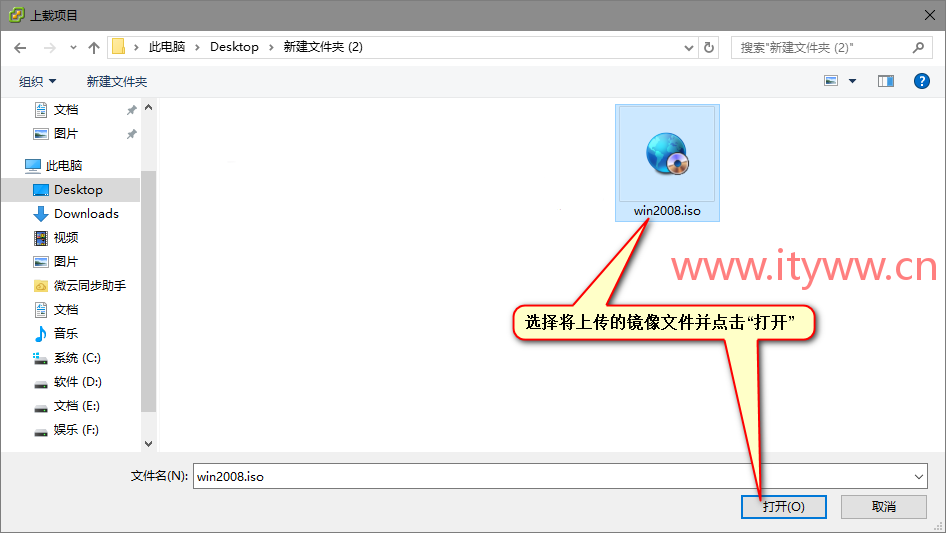This screenshot has width=946, height=533.
Task: Go back with the left arrow
Action: [20, 48]
